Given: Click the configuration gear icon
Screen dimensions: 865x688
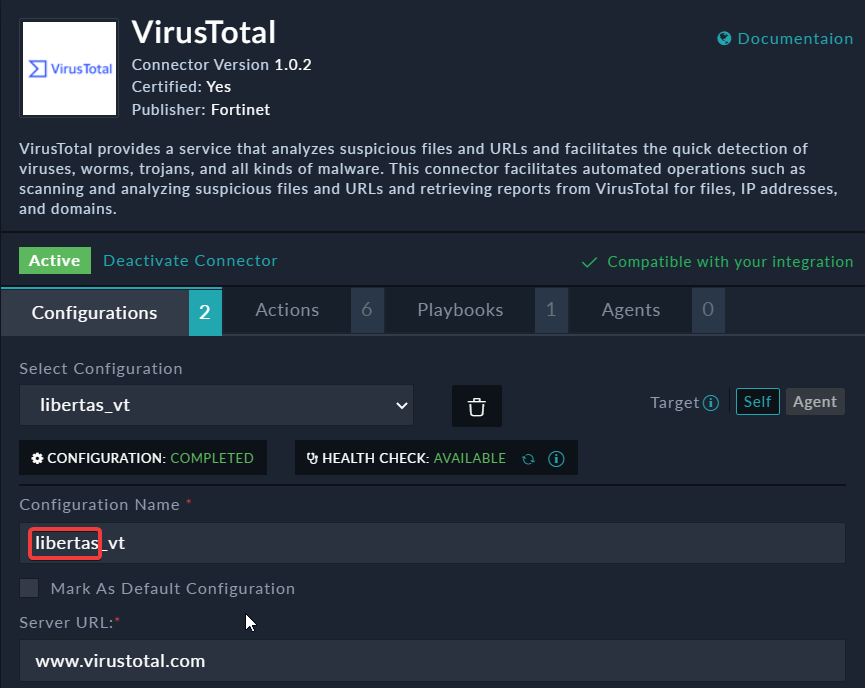Looking at the screenshot, I should point(38,458).
